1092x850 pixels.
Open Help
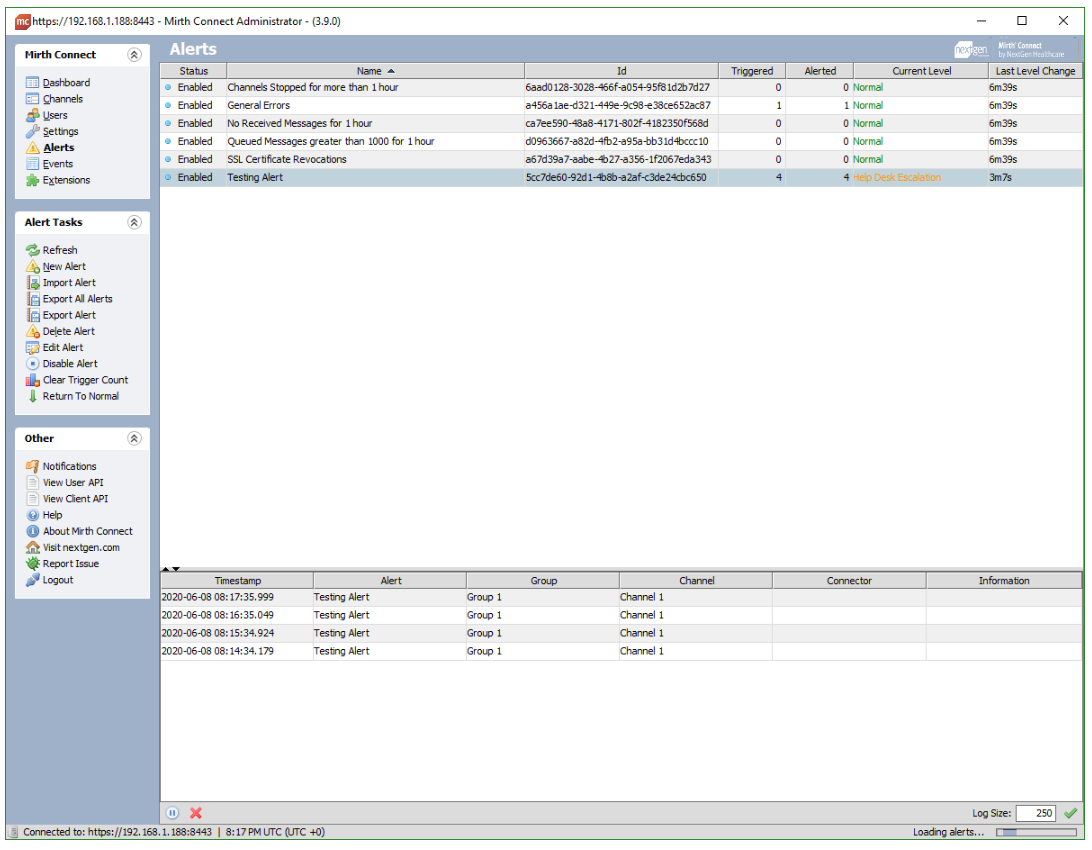pyautogui.click(x=45, y=515)
